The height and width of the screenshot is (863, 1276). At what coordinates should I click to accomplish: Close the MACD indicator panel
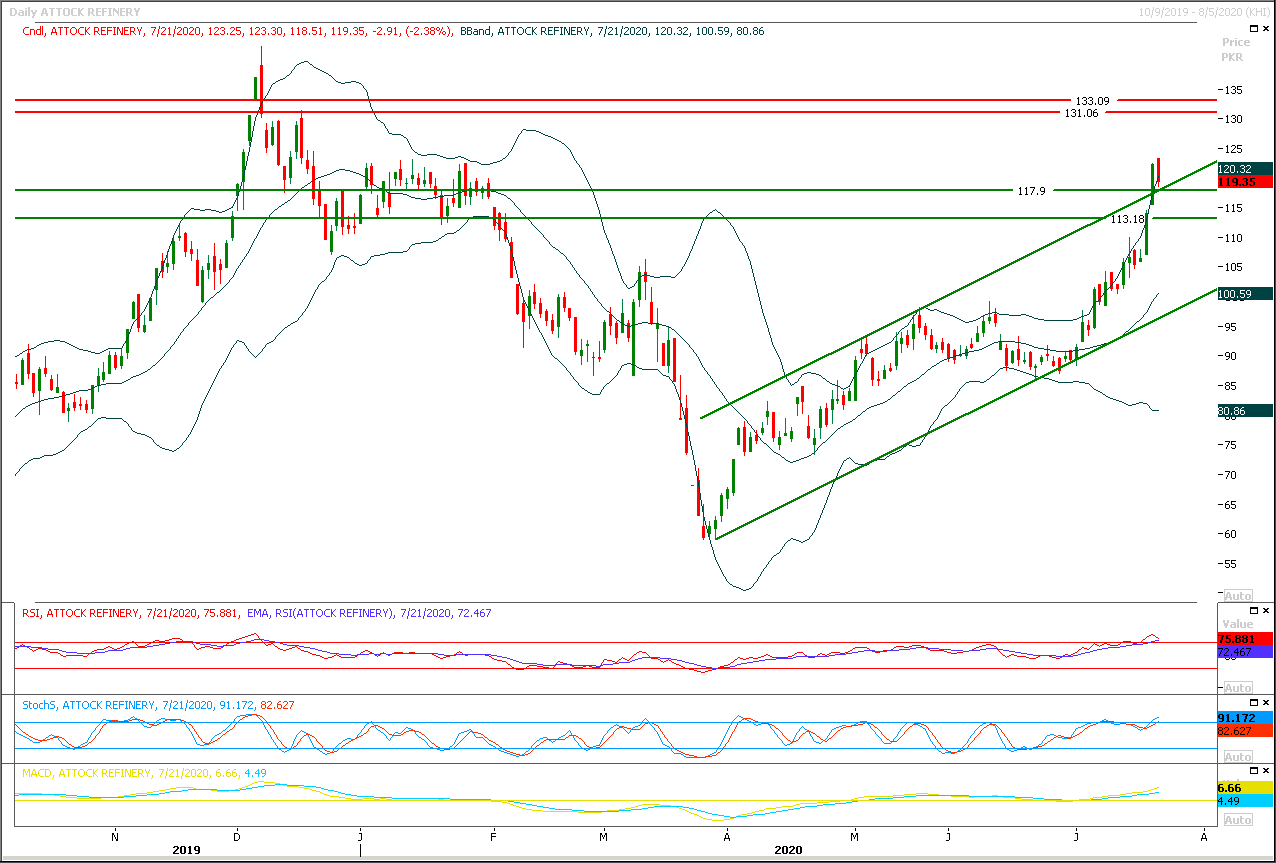(x=1265, y=771)
